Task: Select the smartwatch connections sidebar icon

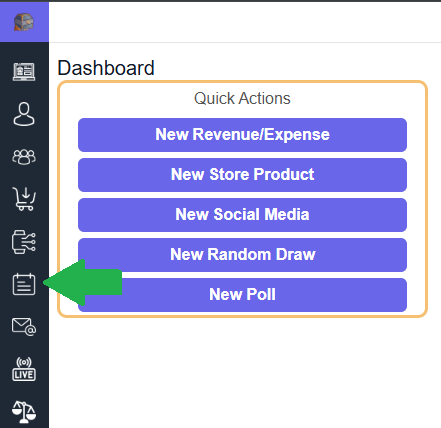Action: (x=24, y=242)
